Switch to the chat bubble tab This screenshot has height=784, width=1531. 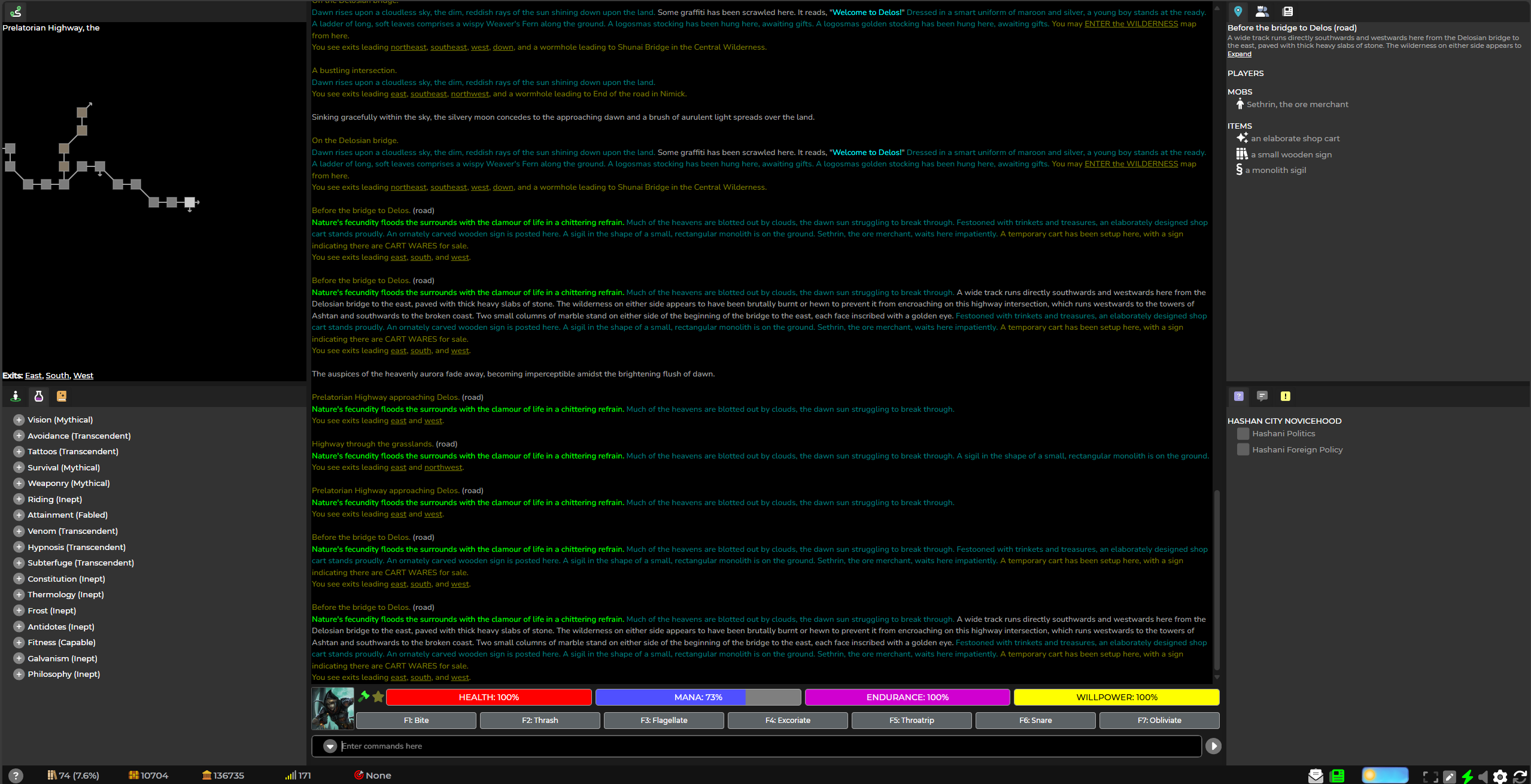click(x=1262, y=396)
